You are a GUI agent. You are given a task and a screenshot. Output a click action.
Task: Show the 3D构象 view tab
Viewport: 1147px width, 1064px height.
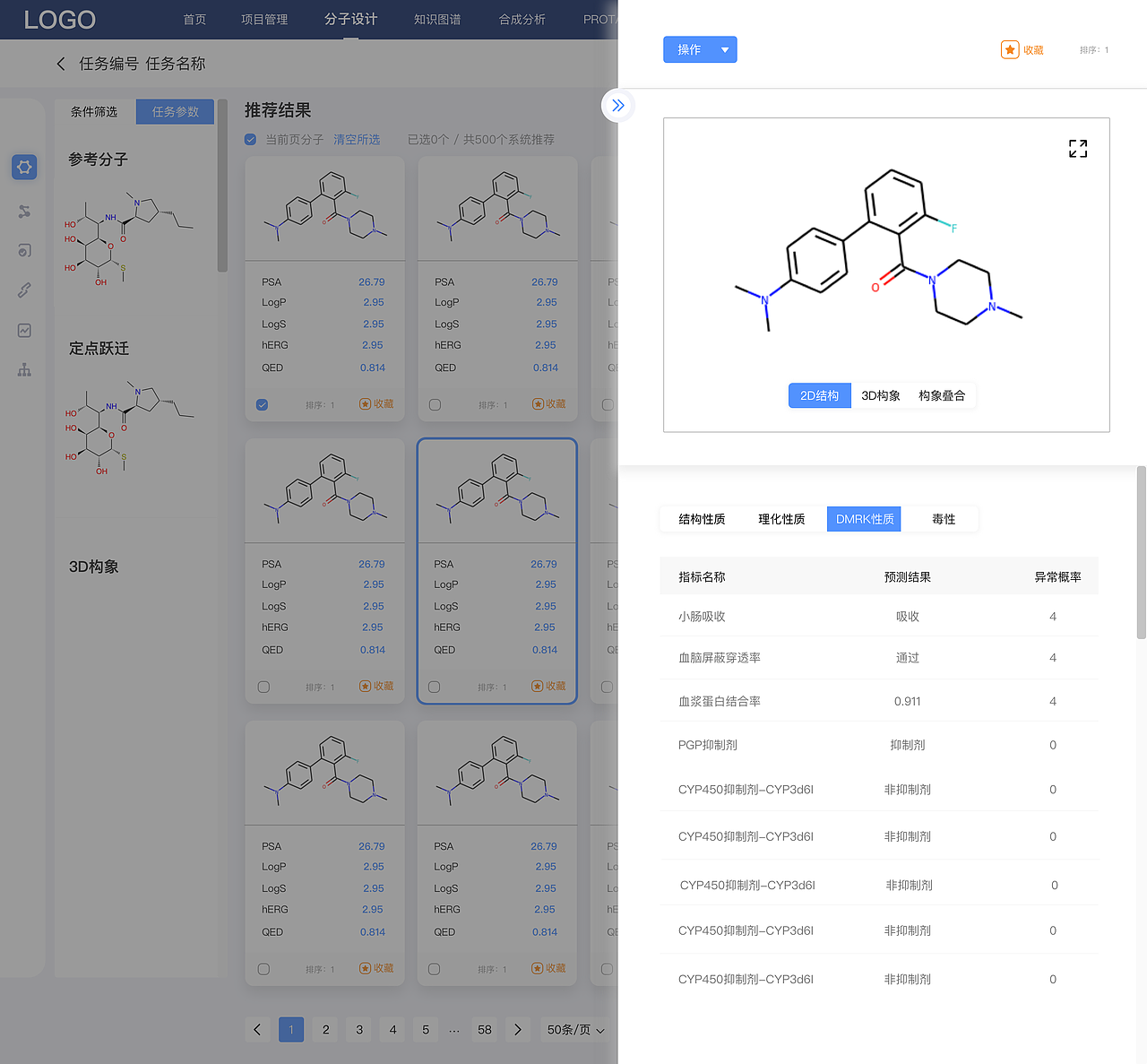click(x=881, y=395)
